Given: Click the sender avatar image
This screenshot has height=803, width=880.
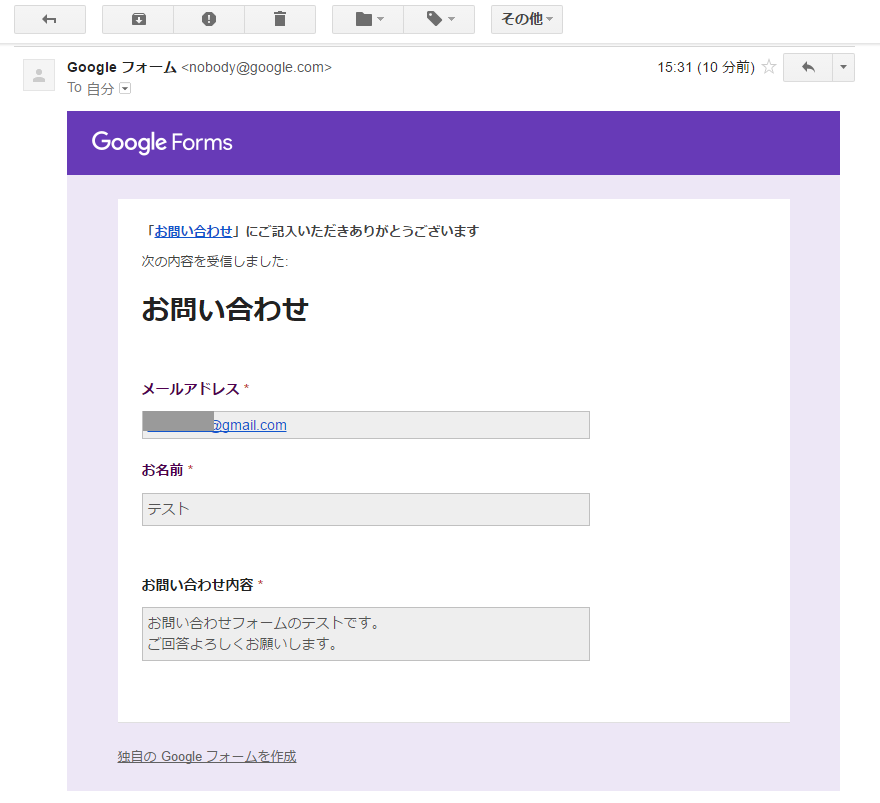Looking at the screenshot, I should [39, 75].
